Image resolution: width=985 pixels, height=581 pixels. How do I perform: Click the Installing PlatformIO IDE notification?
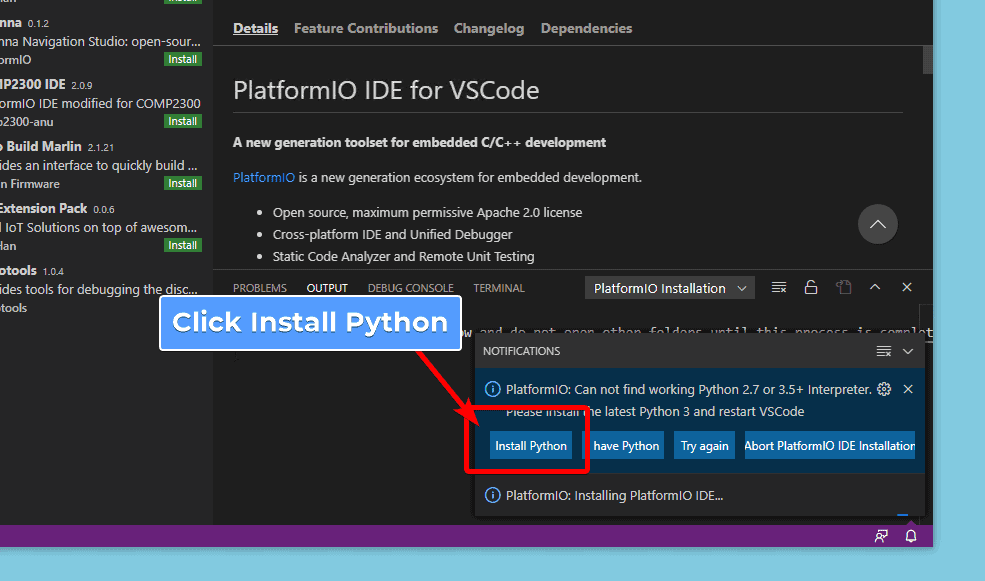pyautogui.click(x=699, y=495)
